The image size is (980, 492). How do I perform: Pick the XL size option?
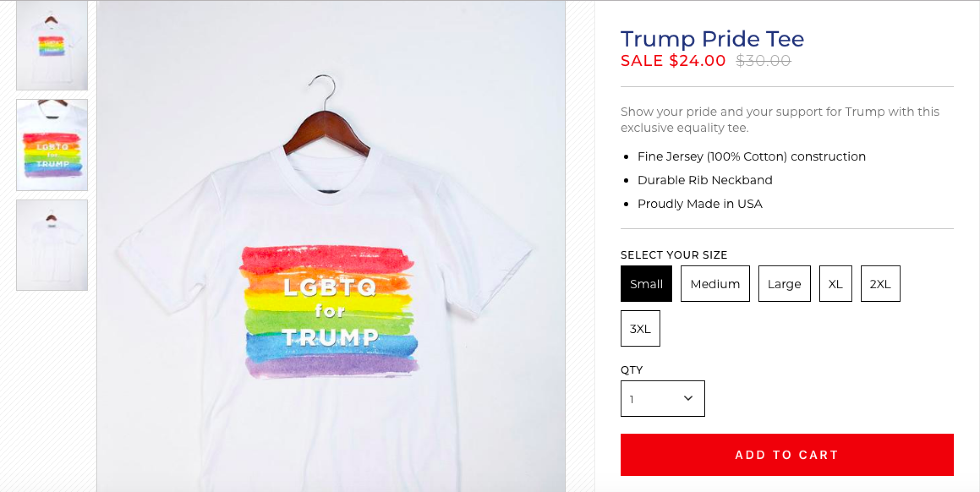(836, 284)
